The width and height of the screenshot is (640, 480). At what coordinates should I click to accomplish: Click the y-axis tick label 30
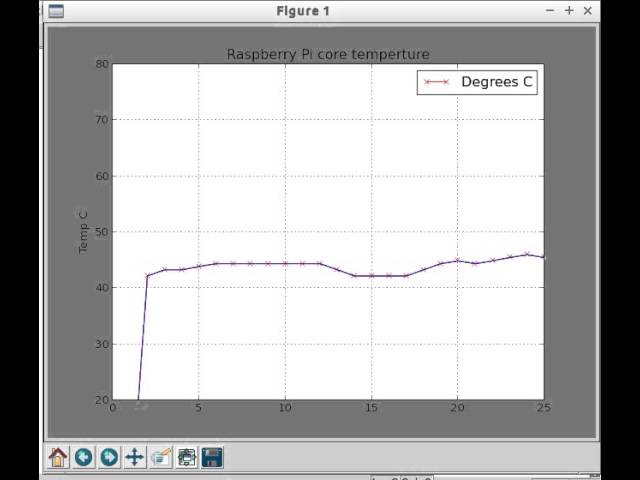(x=102, y=344)
